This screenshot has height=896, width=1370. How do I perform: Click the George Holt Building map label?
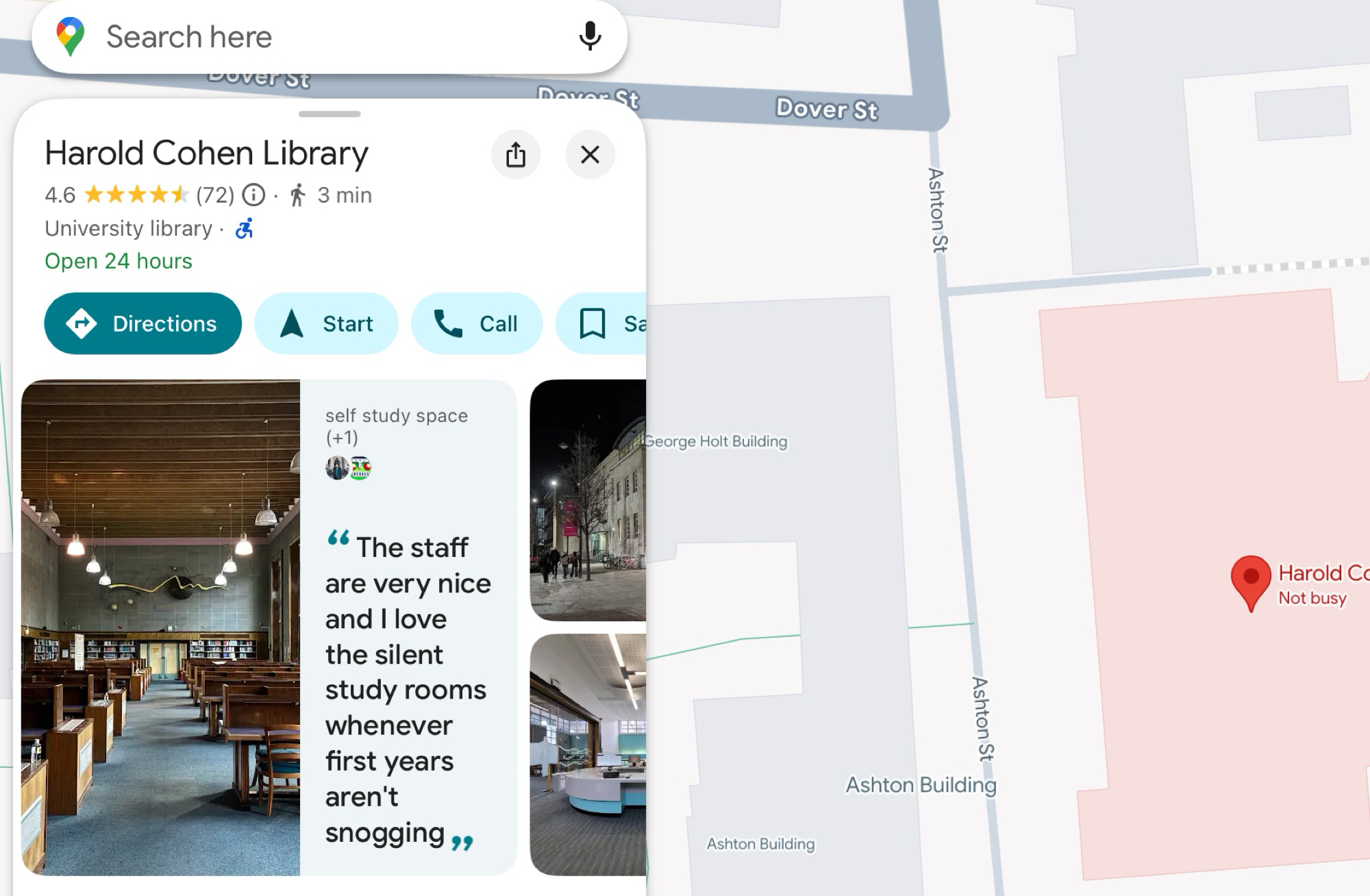717,441
